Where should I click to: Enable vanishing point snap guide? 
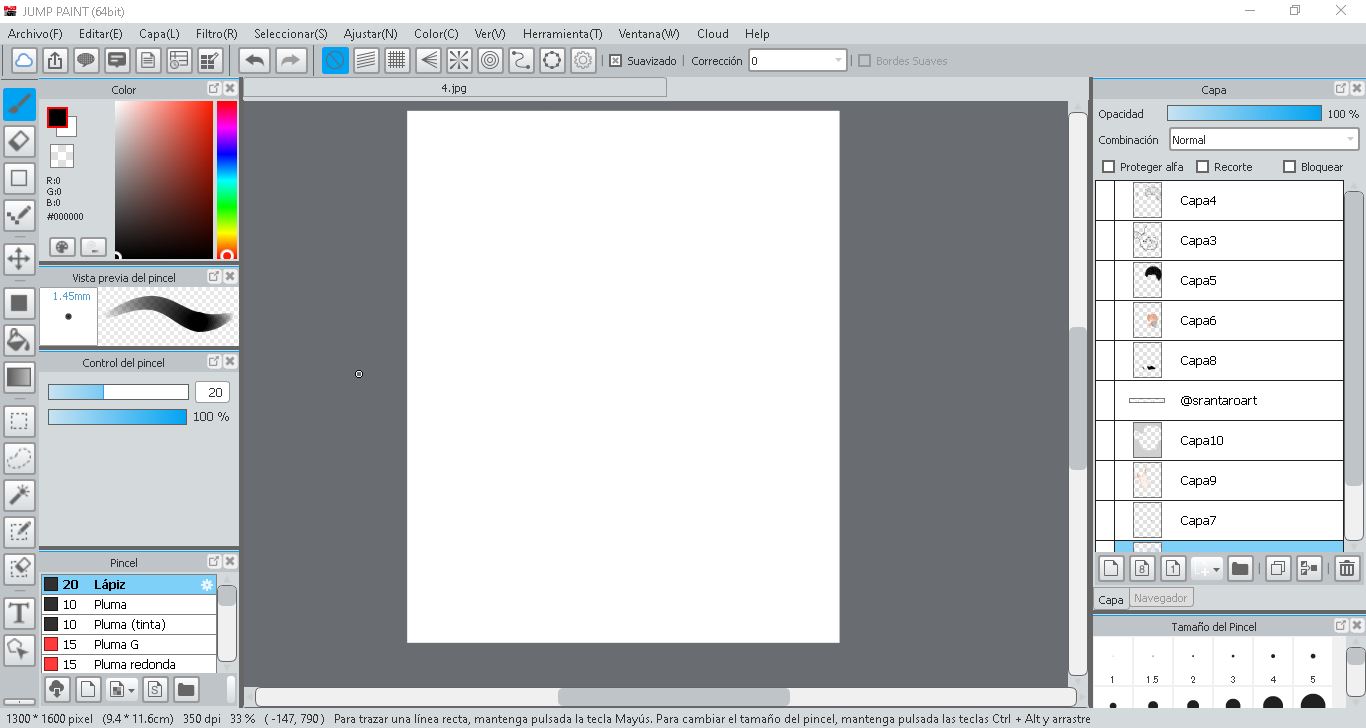click(x=428, y=61)
